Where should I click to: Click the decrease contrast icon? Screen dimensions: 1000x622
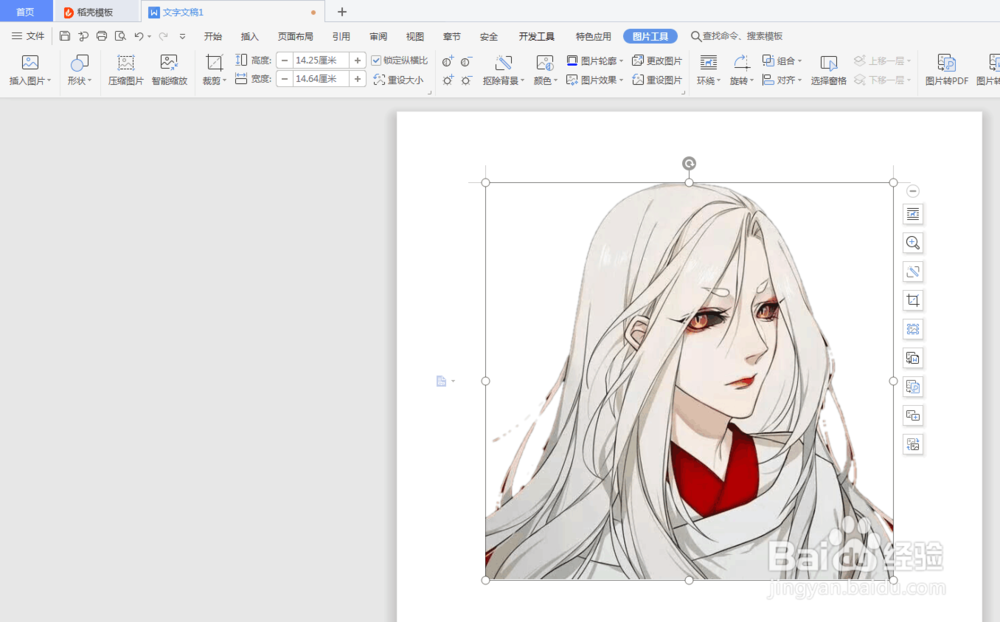click(466, 61)
